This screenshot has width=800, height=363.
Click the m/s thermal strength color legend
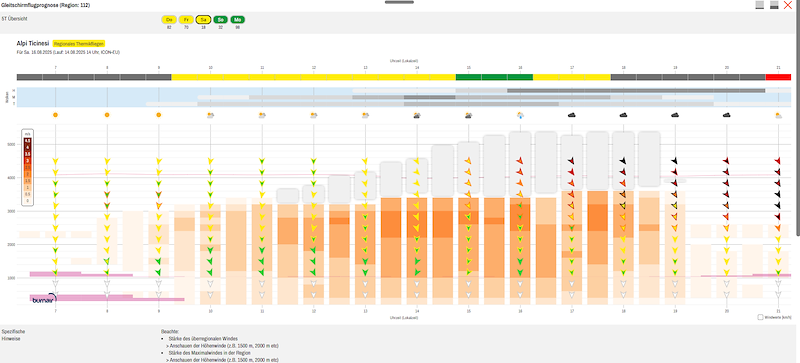click(28, 167)
